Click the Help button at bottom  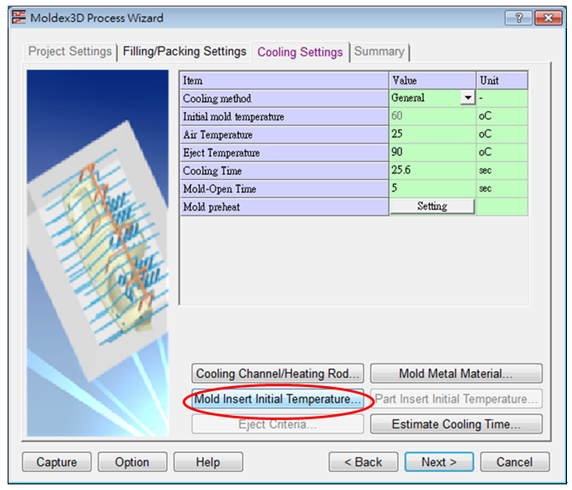tap(208, 462)
